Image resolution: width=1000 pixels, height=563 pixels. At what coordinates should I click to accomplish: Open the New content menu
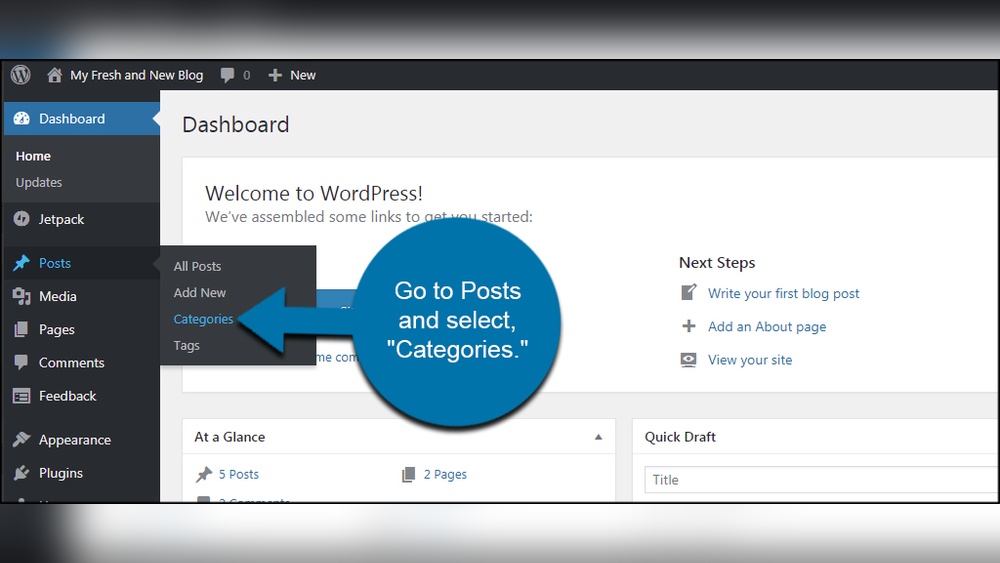[303, 75]
